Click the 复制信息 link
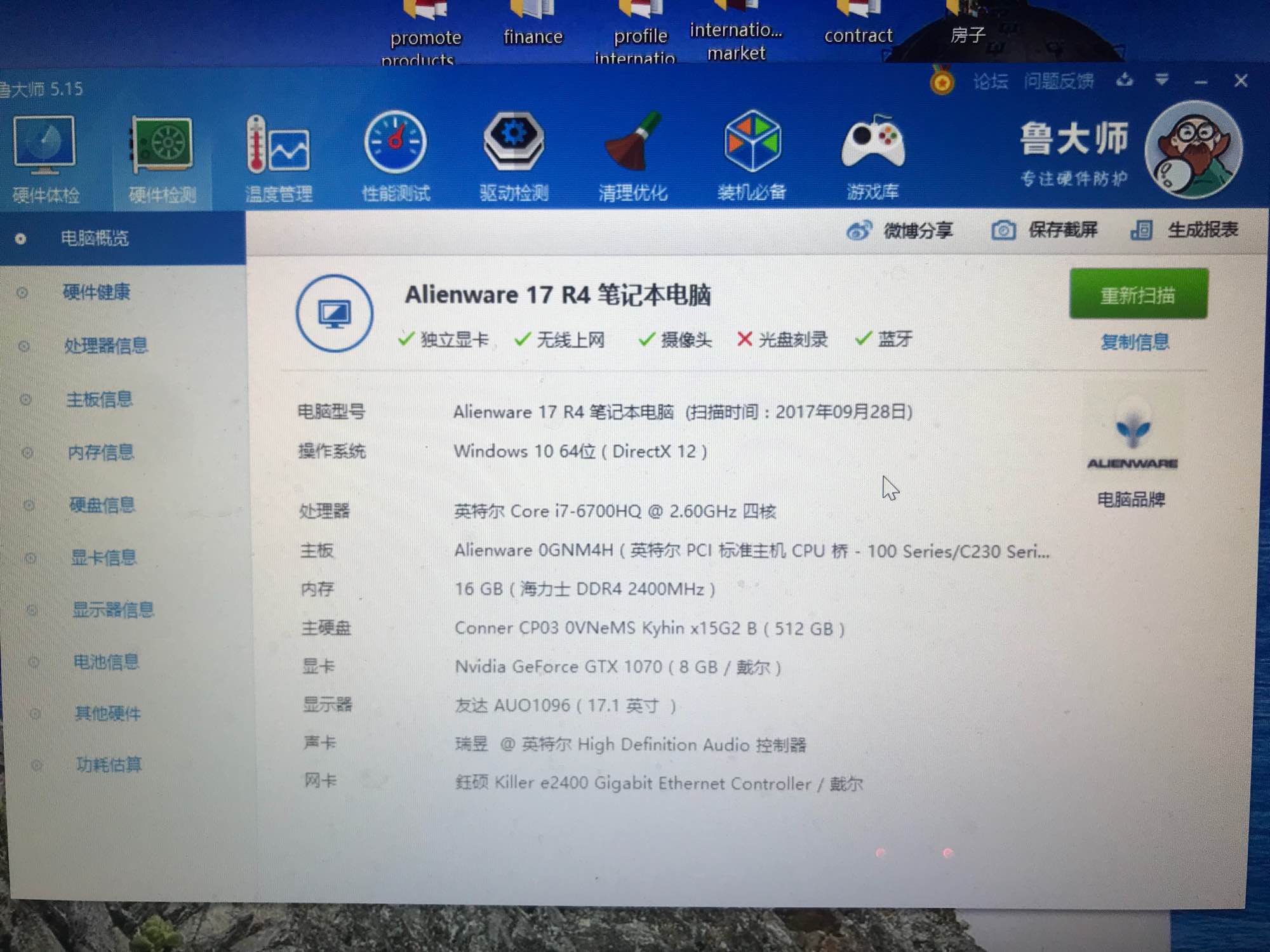The height and width of the screenshot is (952, 1270). 1135,342
